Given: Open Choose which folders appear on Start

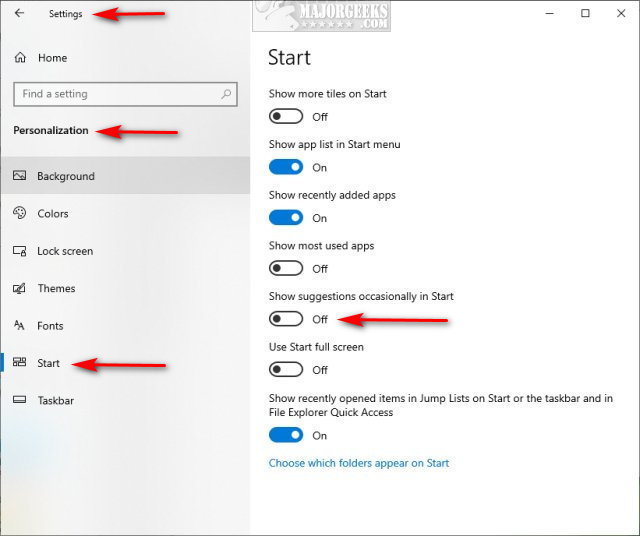Looking at the screenshot, I should (x=359, y=463).
